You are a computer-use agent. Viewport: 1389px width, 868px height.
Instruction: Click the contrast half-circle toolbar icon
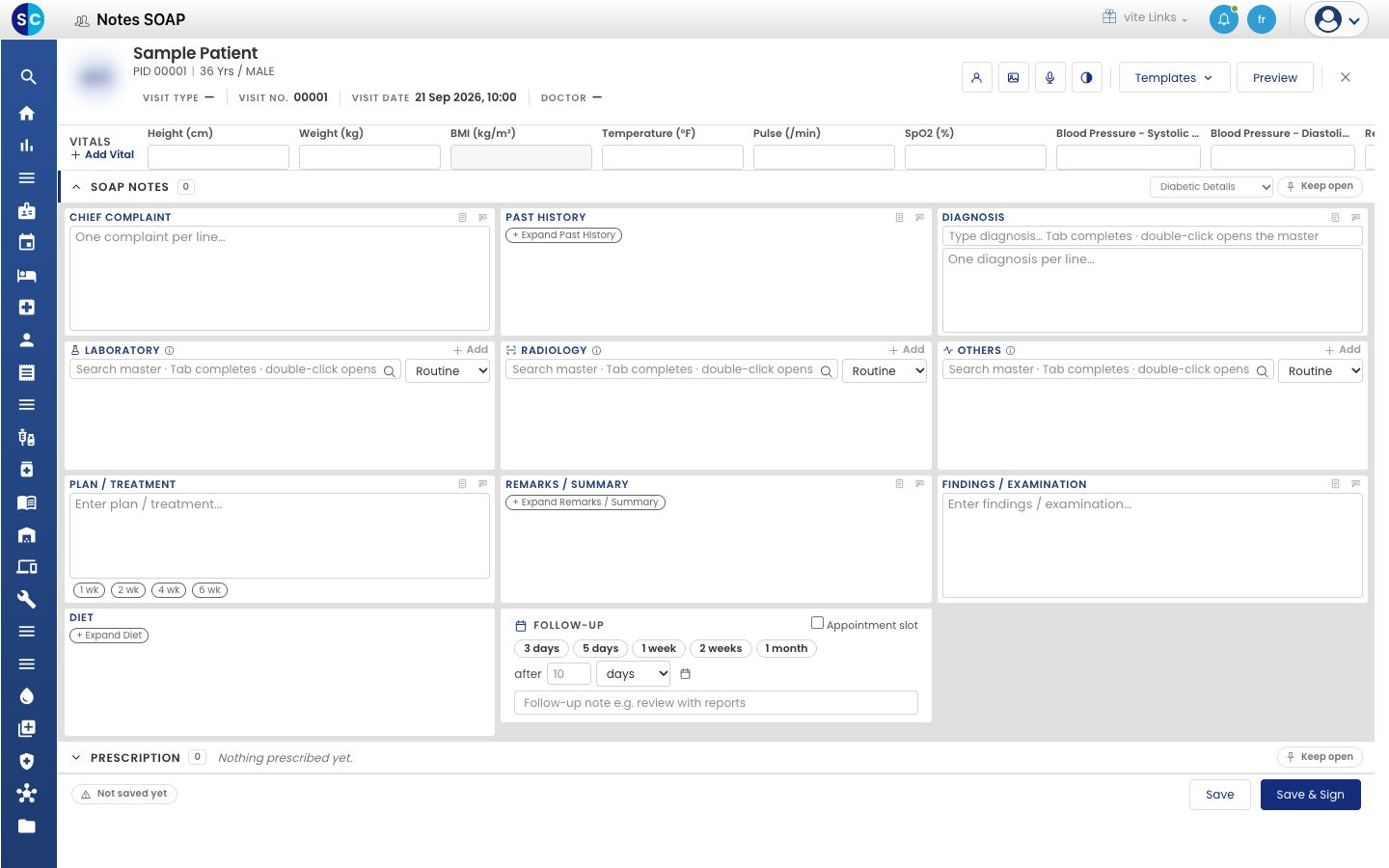tap(1087, 78)
